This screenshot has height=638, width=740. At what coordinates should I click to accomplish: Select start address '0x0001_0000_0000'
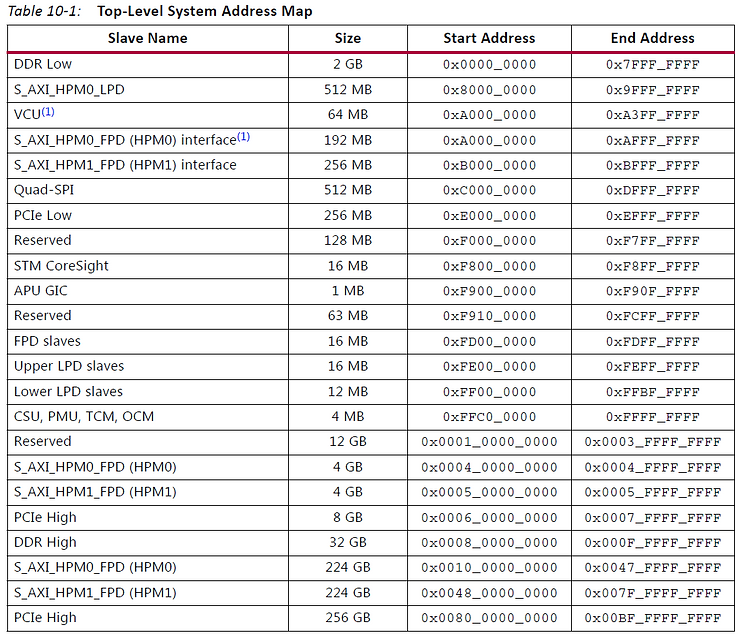[x=489, y=442]
